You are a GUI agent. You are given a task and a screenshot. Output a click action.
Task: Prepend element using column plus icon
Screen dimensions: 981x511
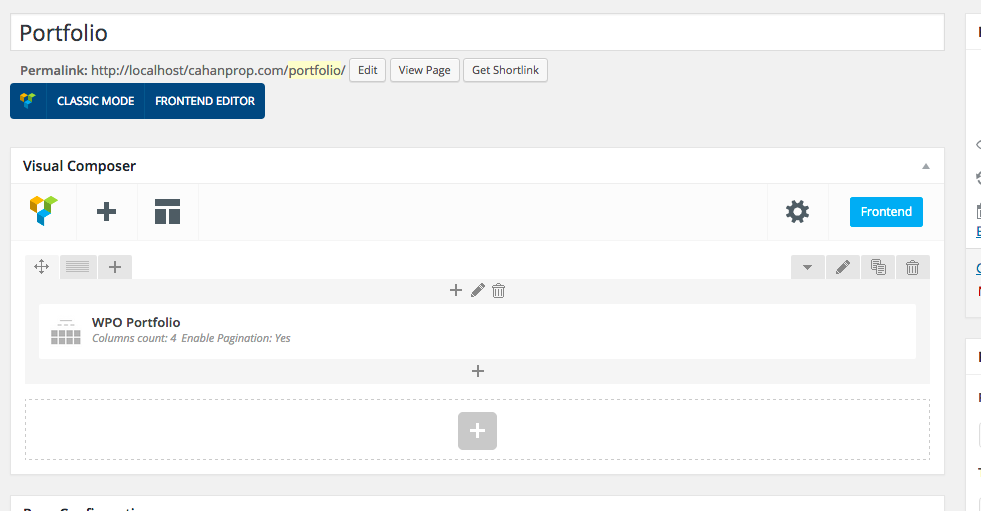click(456, 290)
